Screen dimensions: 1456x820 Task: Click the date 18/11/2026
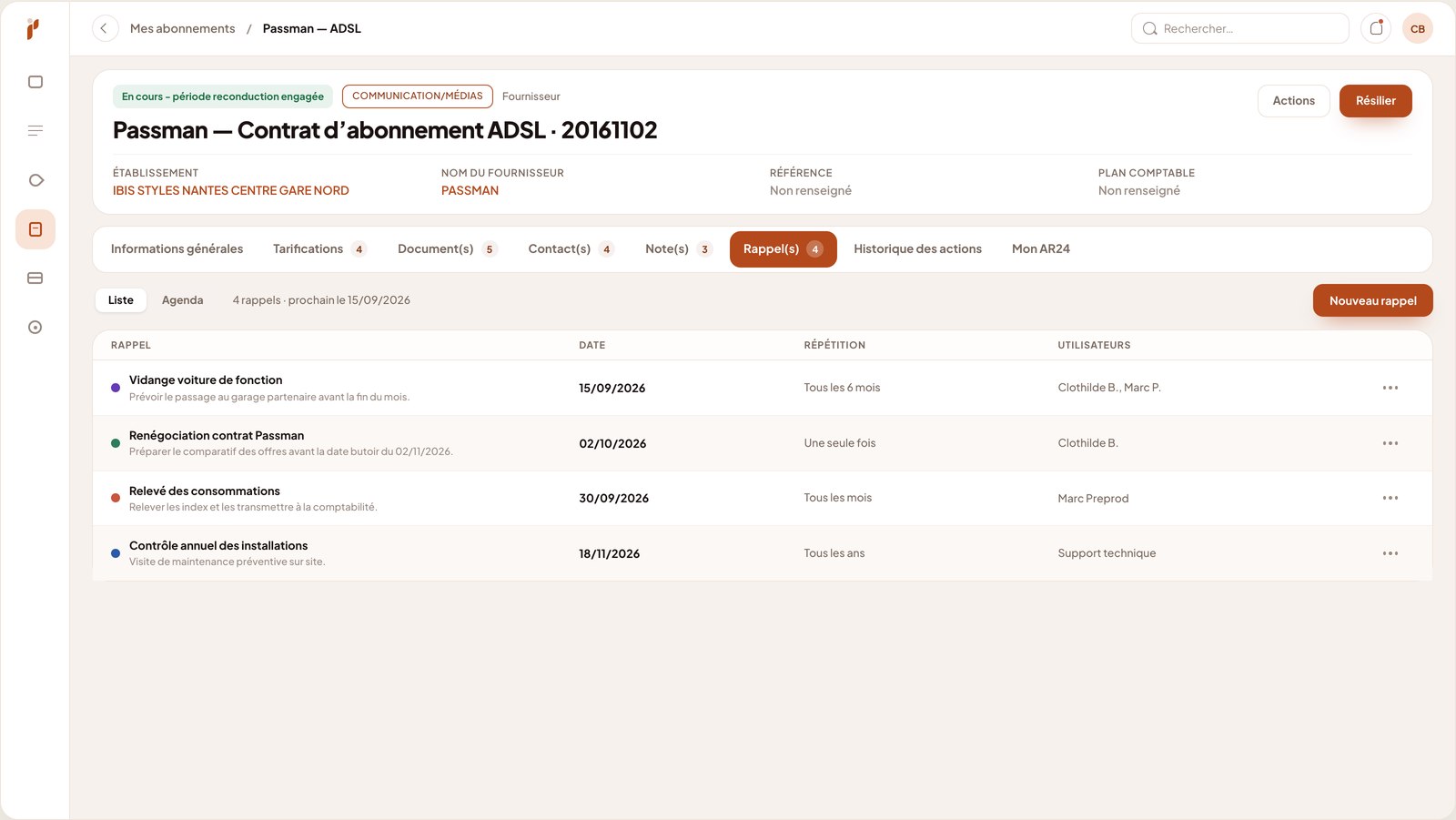(610, 554)
